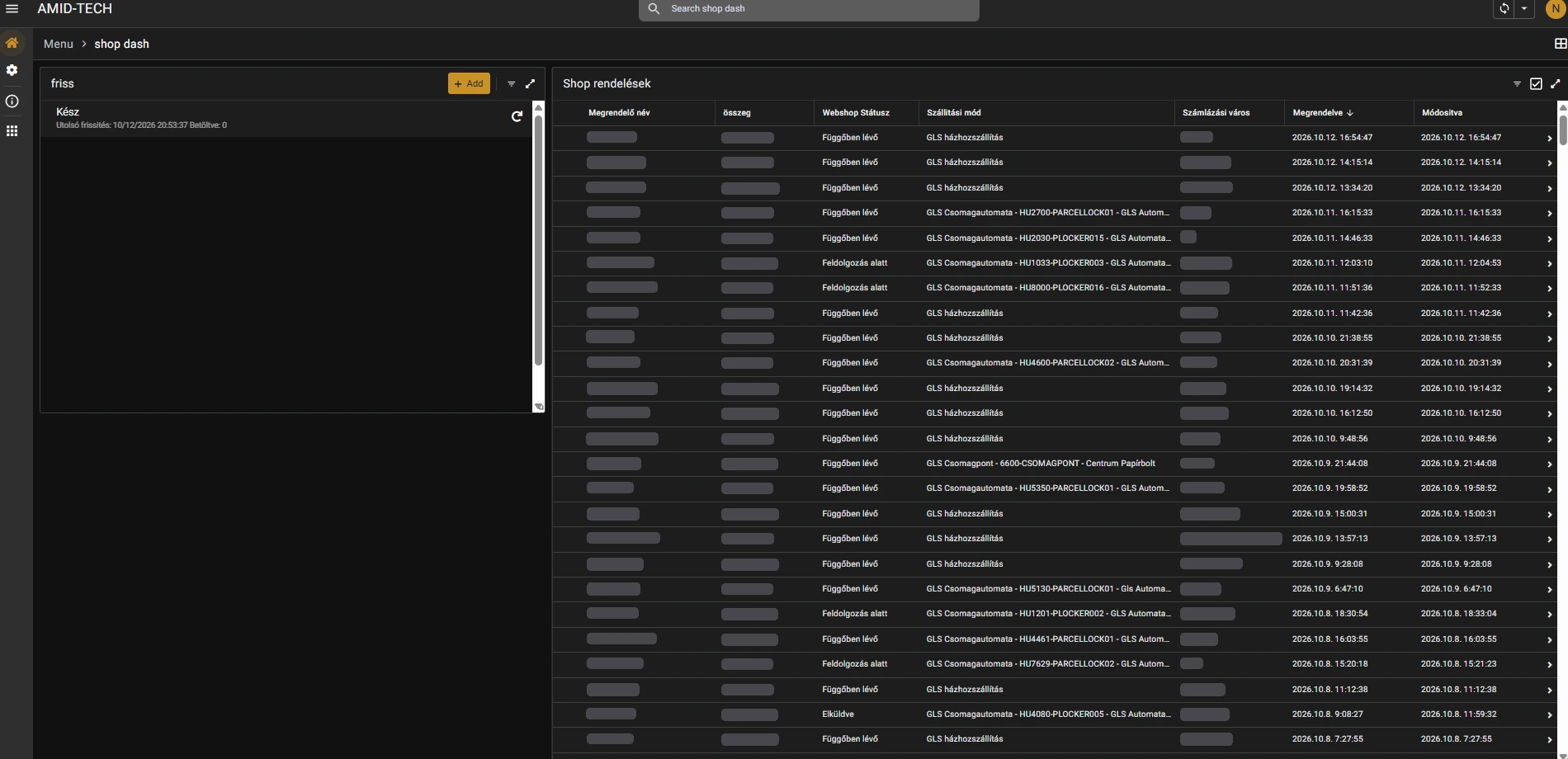
Task: Reload the Kész item
Action: [x=517, y=116]
